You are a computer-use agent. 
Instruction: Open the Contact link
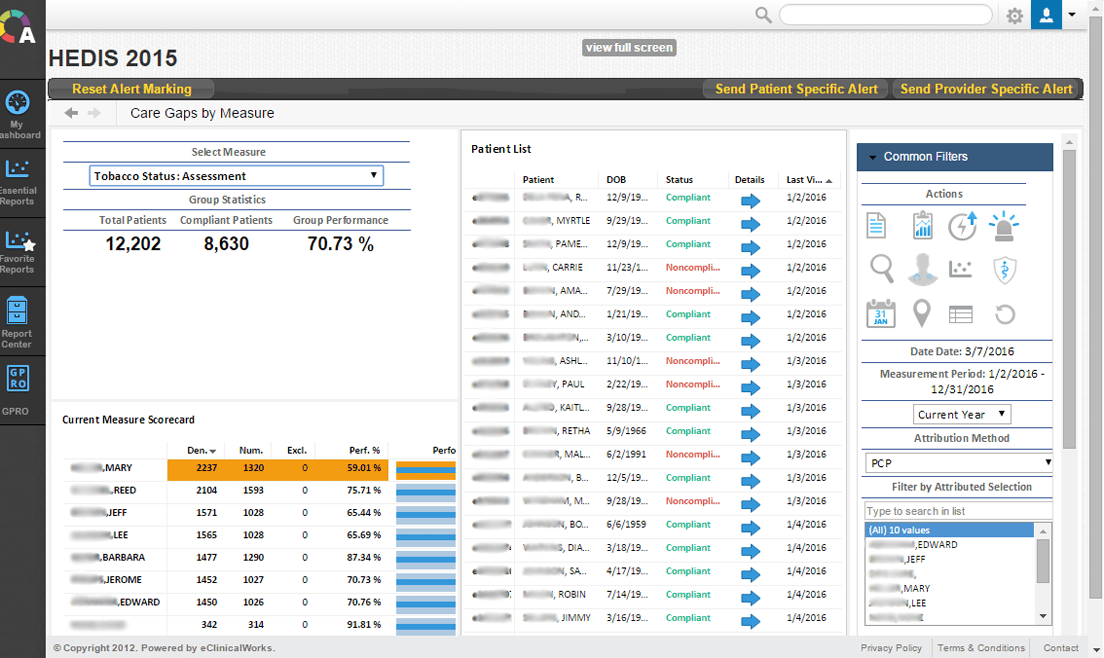pos(1060,647)
